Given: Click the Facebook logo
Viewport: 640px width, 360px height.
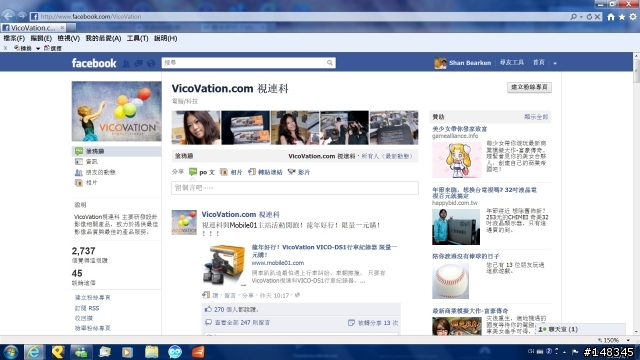Looking at the screenshot, I should [94, 63].
